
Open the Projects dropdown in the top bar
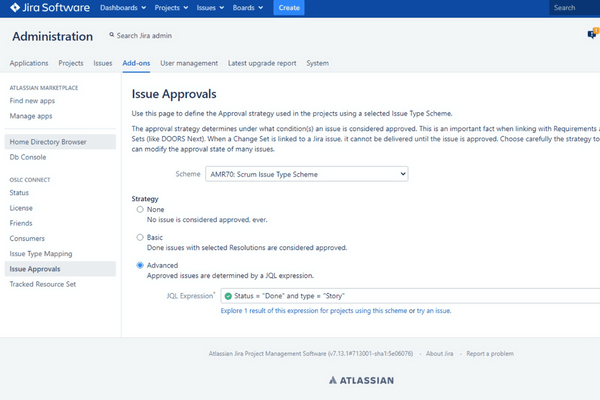(171, 8)
